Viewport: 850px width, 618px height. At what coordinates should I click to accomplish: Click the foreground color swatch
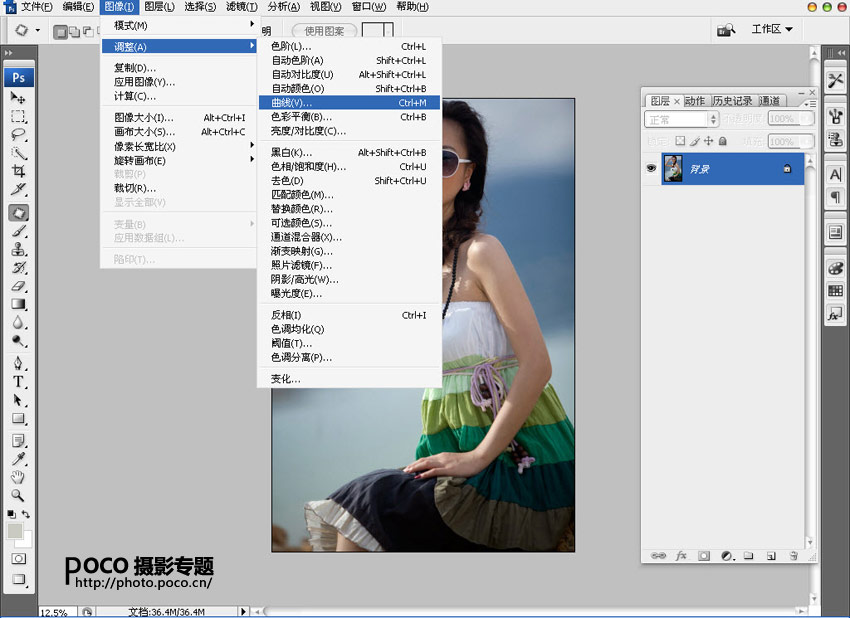[x=15, y=530]
